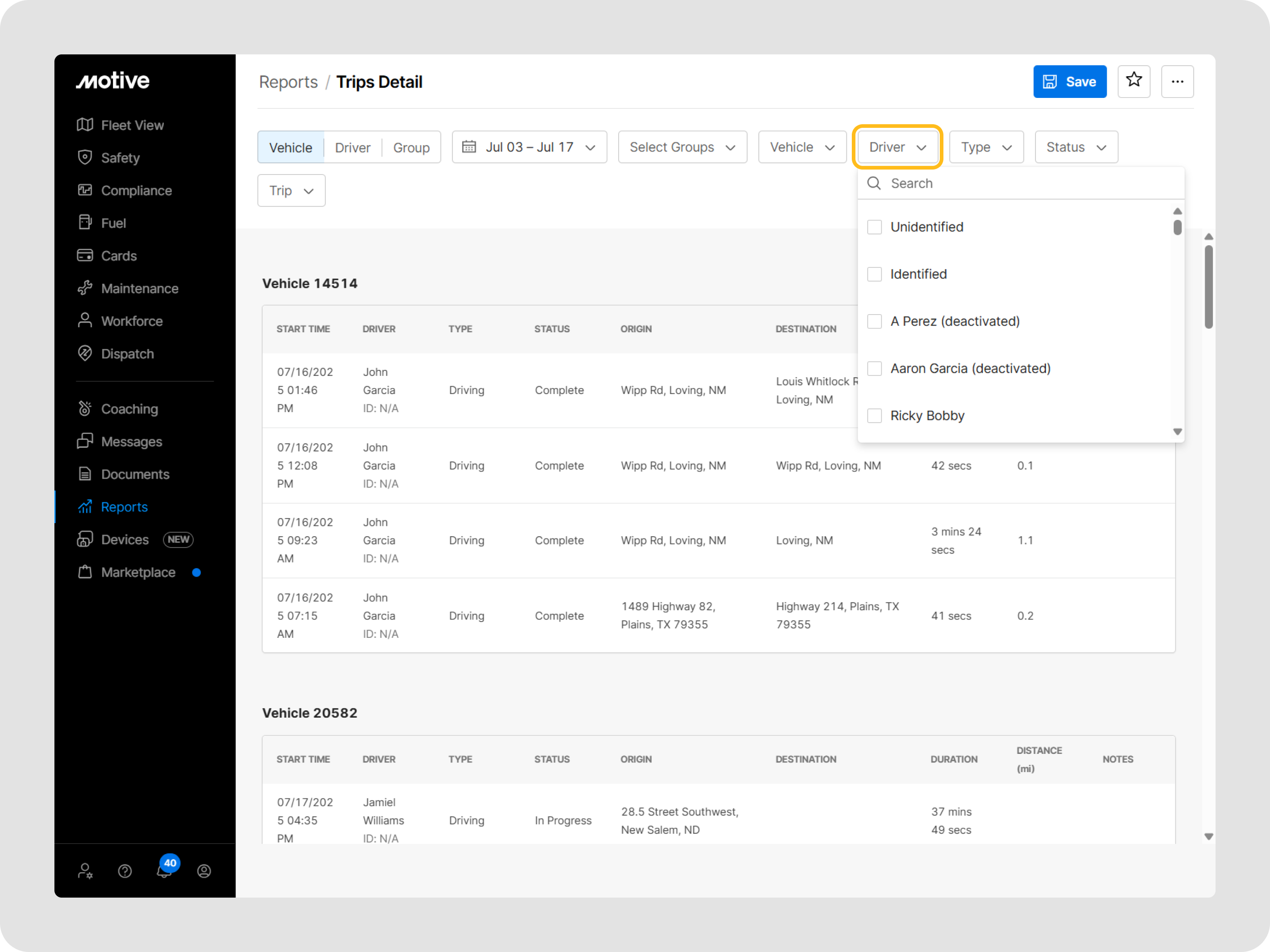The image size is (1270, 952).
Task: Click the calendar icon in date filter
Action: [469, 147]
